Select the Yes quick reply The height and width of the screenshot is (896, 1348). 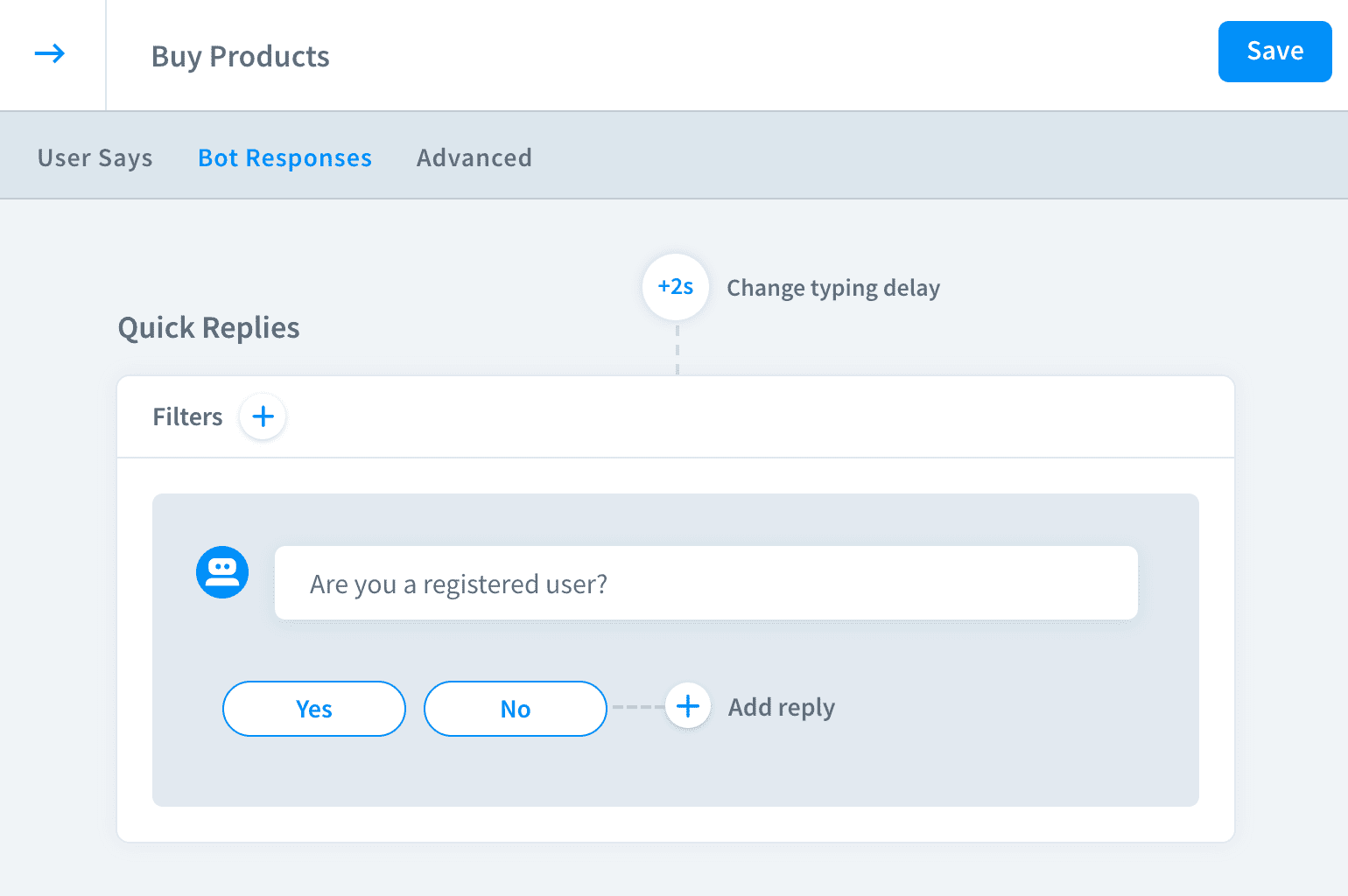313,709
